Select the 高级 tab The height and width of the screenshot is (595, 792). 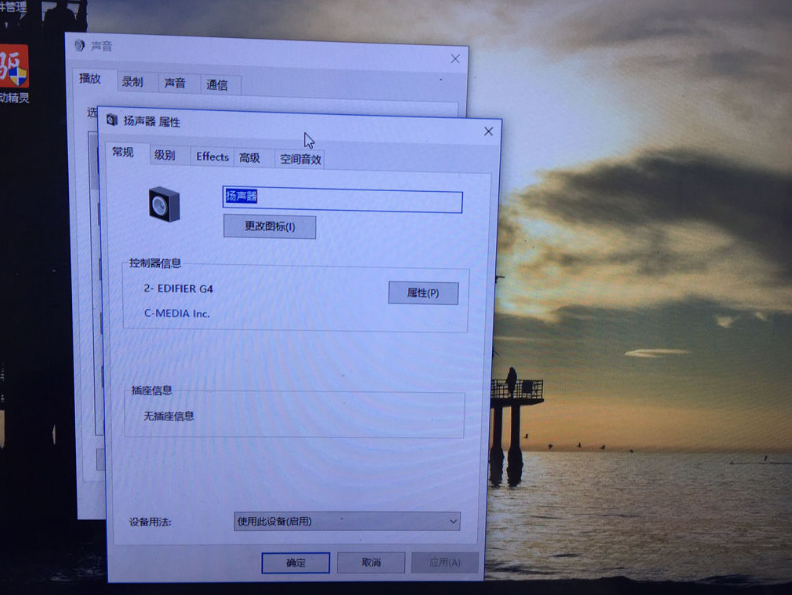(249, 158)
